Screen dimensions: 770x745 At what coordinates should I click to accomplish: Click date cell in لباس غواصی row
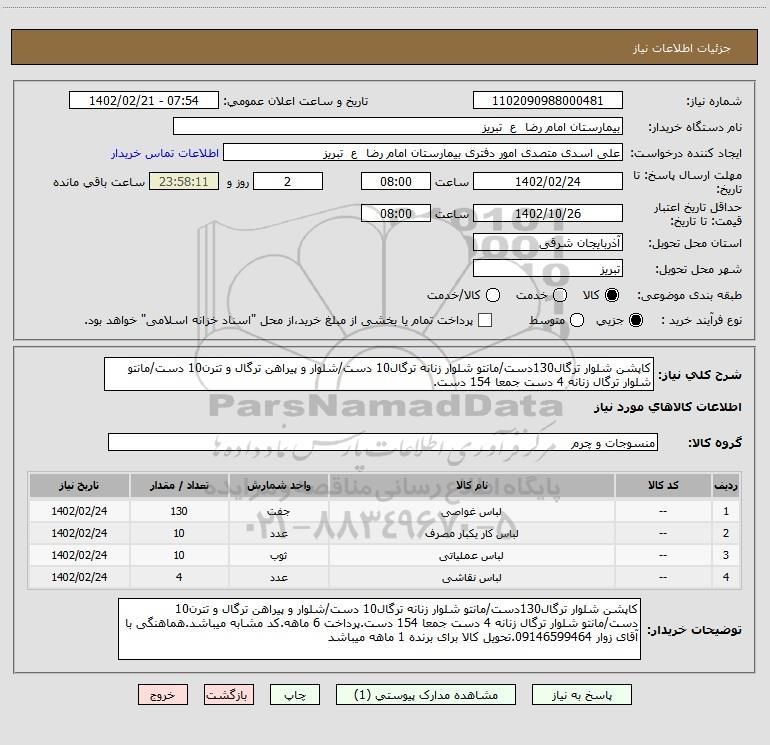click(x=79, y=511)
